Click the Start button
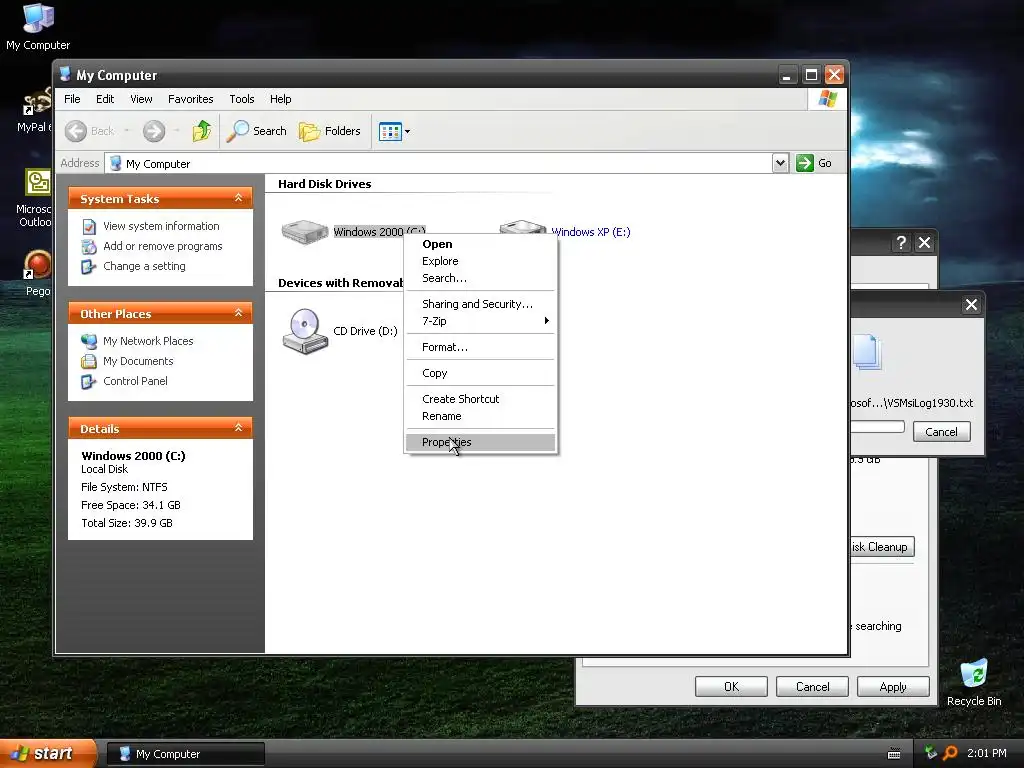 tap(46, 754)
